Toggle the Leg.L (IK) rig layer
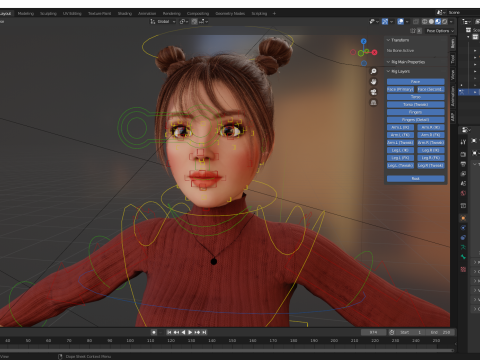Viewport: 480px width, 360px height. [400, 150]
